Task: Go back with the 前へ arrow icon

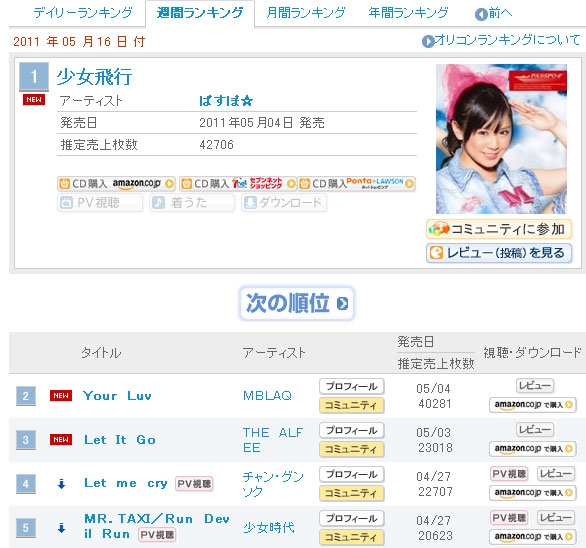Action: (x=481, y=15)
